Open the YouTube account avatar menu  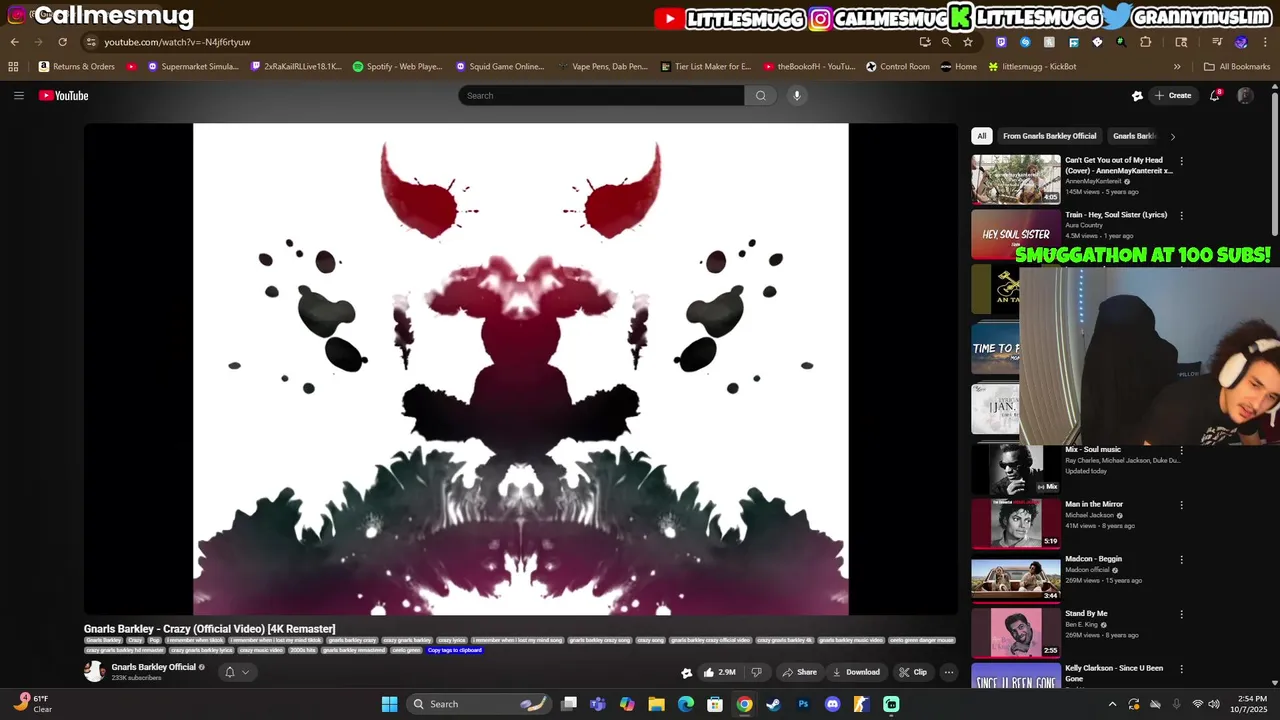point(1245,96)
